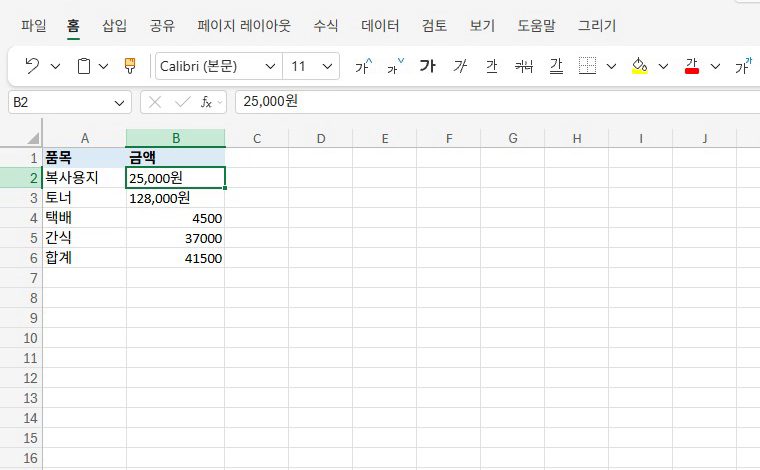Toggle italic 가 formatting

pyautogui.click(x=459, y=66)
